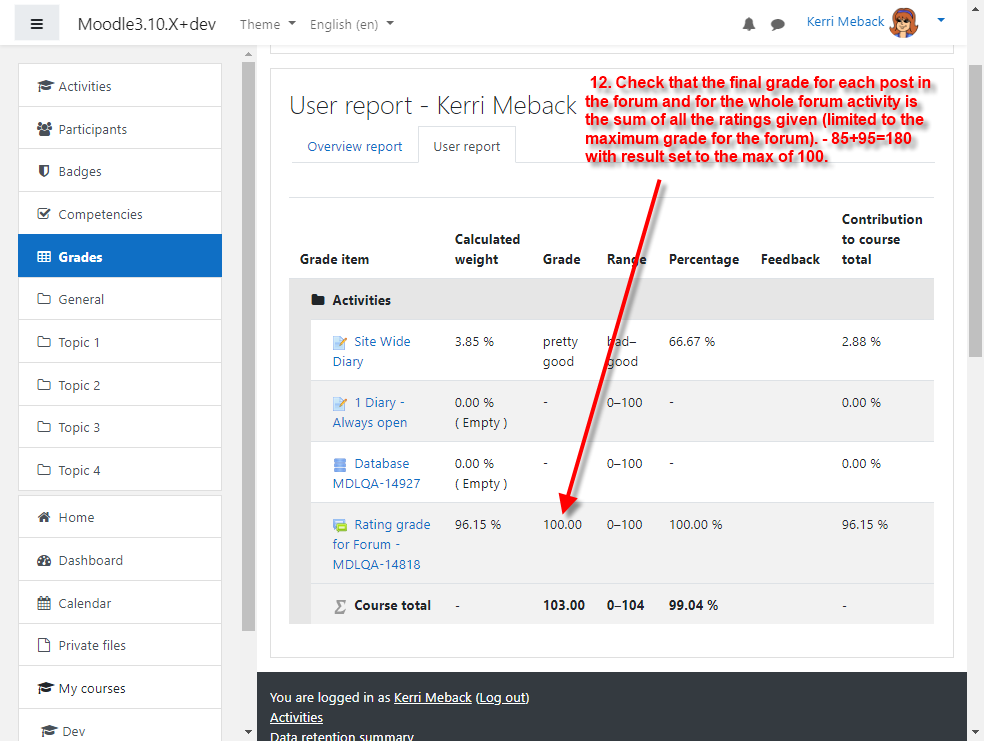Screen dimensions: 984x741
Task: Click the sidebar vertical scrollbar
Action: pyautogui.click(x=249, y=345)
